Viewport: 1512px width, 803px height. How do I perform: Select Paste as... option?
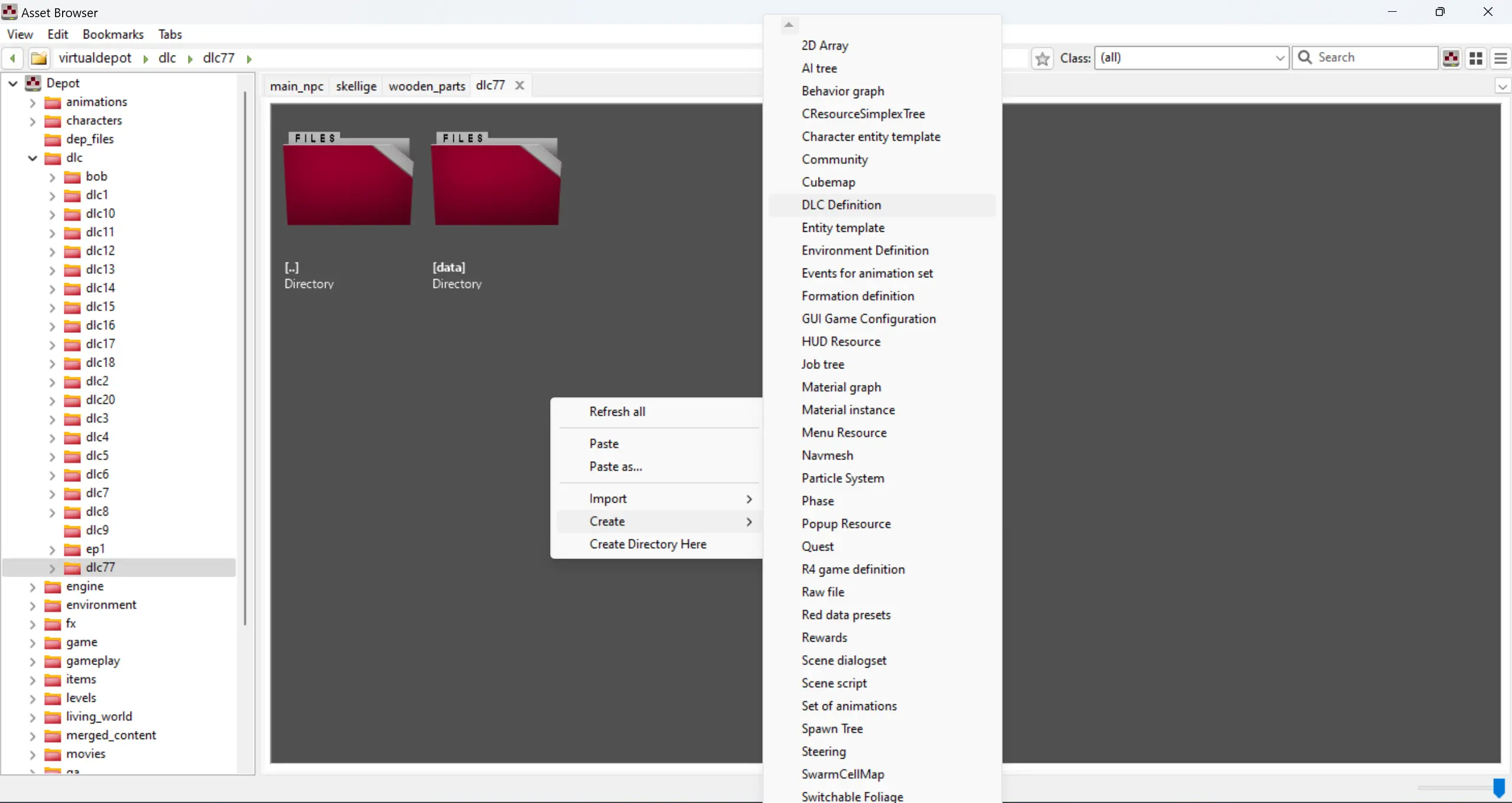click(x=658, y=467)
